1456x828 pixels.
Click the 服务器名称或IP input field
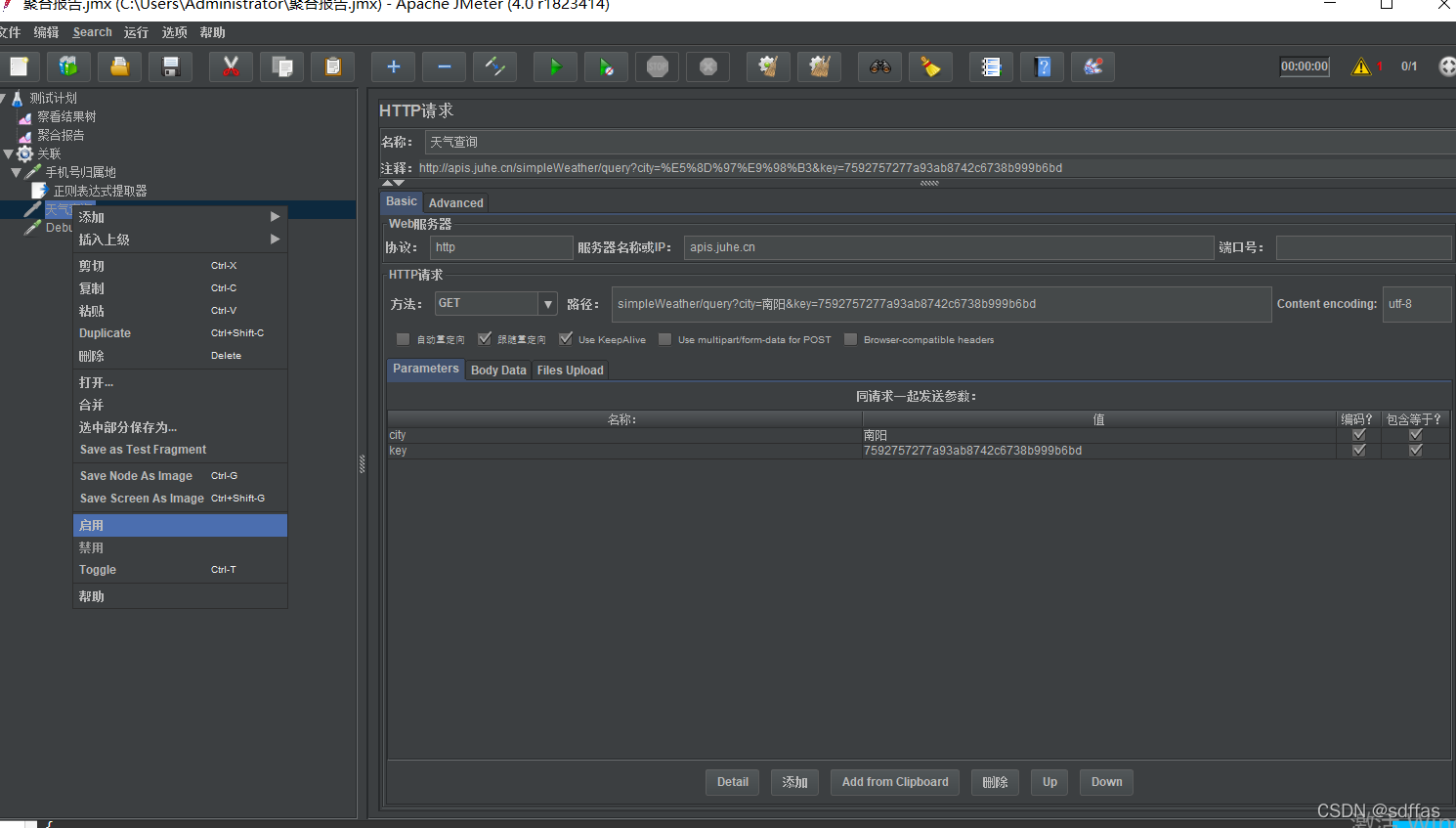[x=949, y=247]
